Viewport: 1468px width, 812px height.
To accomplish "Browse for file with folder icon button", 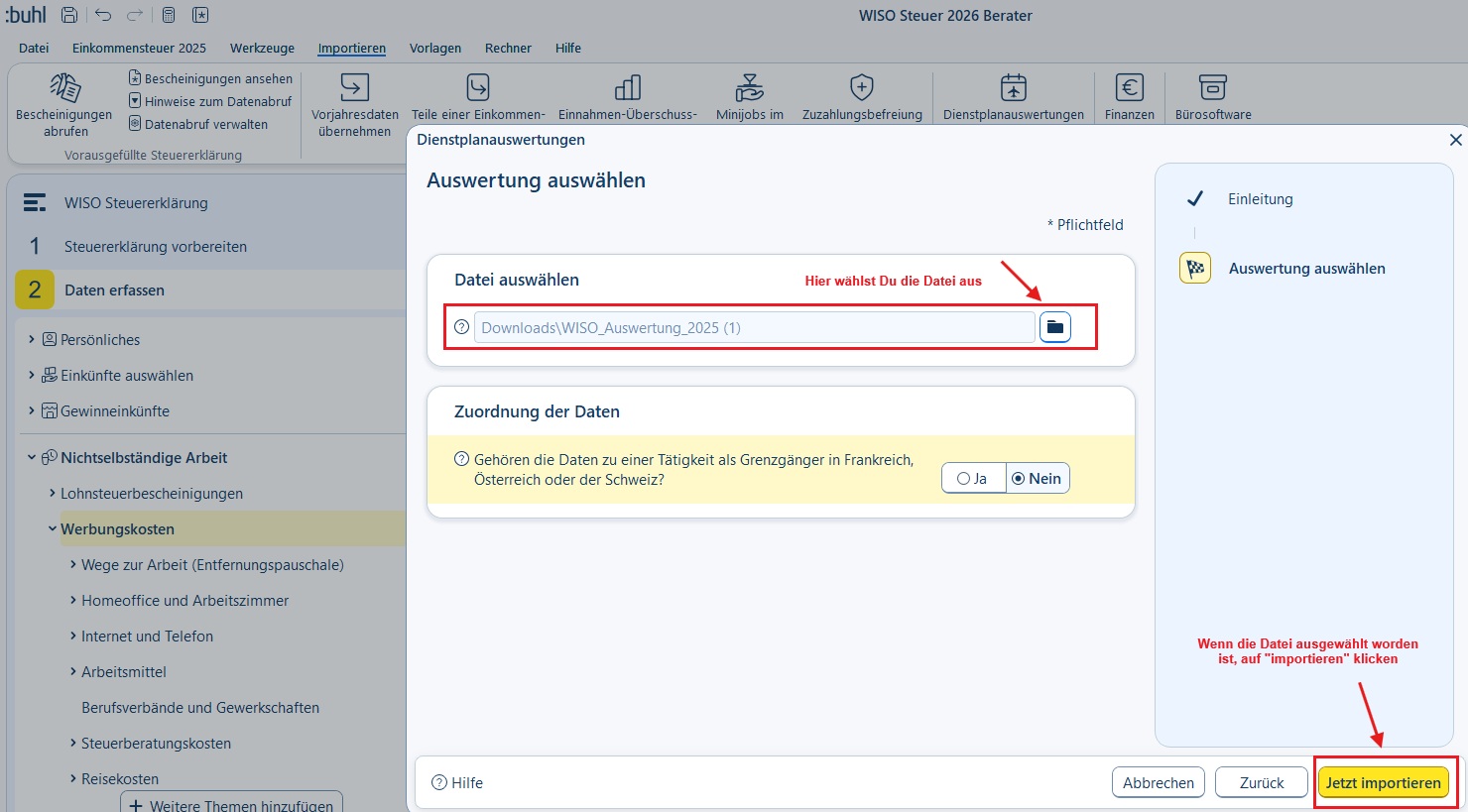I will coord(1055,327).
